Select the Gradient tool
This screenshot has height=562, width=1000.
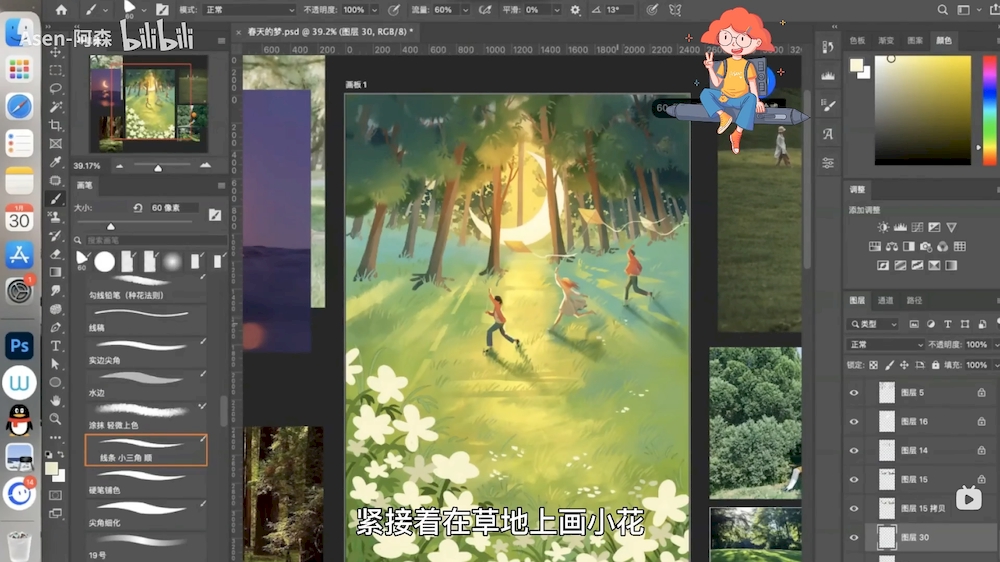click(55, 272)
